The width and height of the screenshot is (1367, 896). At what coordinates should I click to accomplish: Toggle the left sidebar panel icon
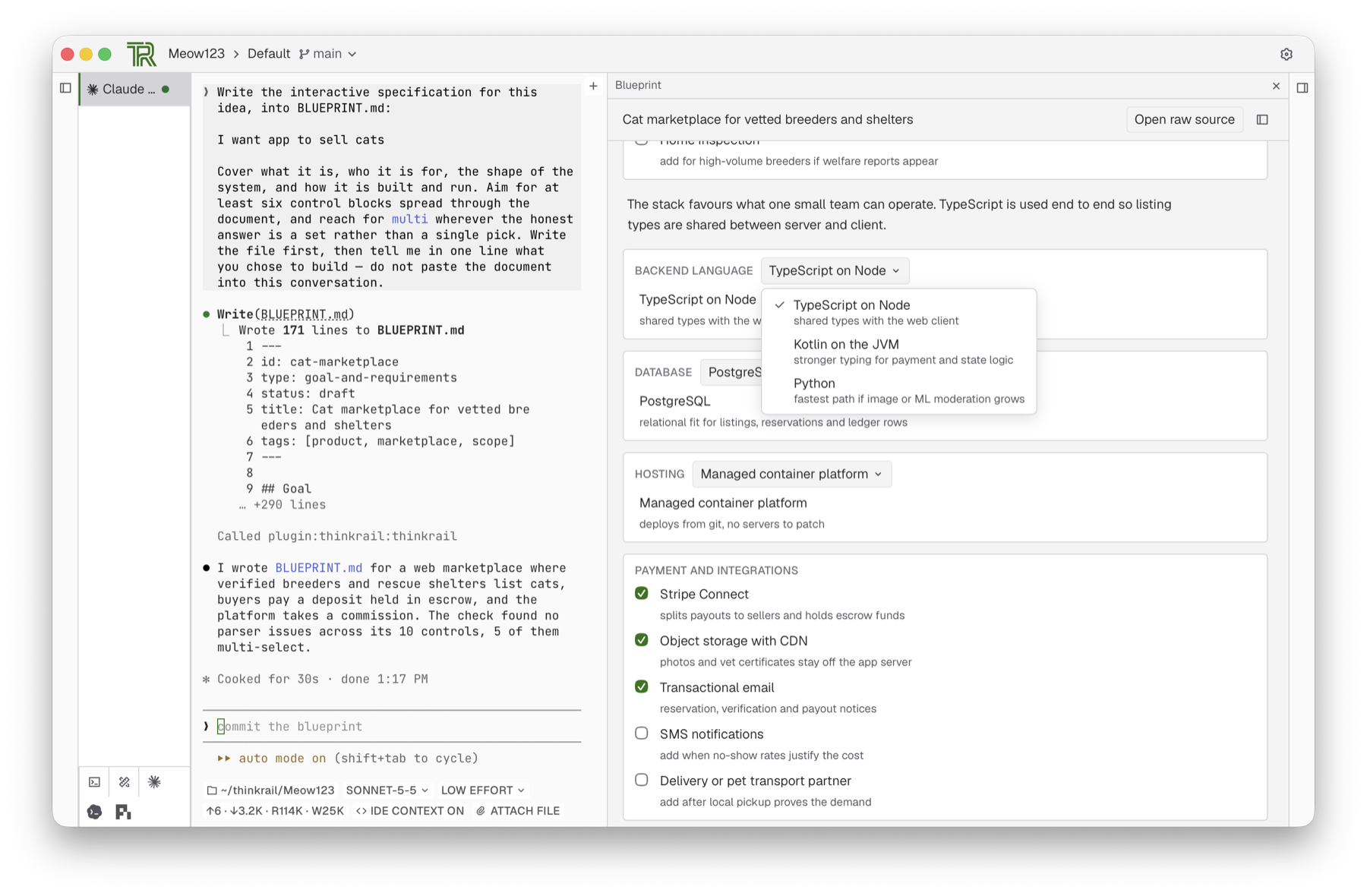[65, 88]
